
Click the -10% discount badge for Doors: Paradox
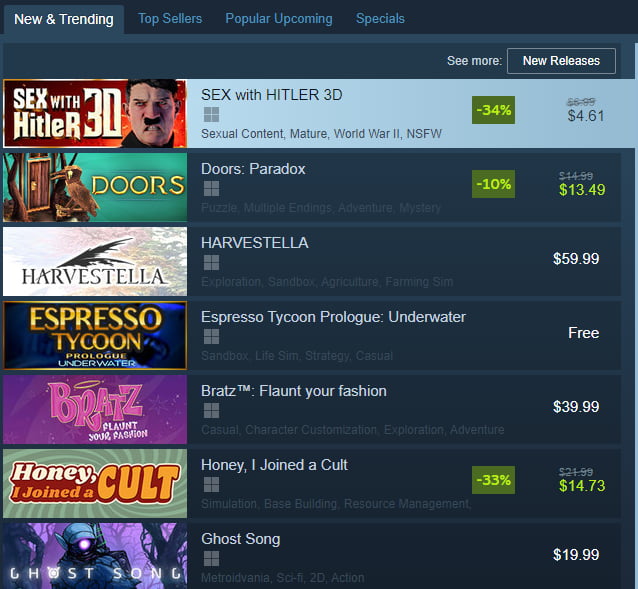[493, 184]
